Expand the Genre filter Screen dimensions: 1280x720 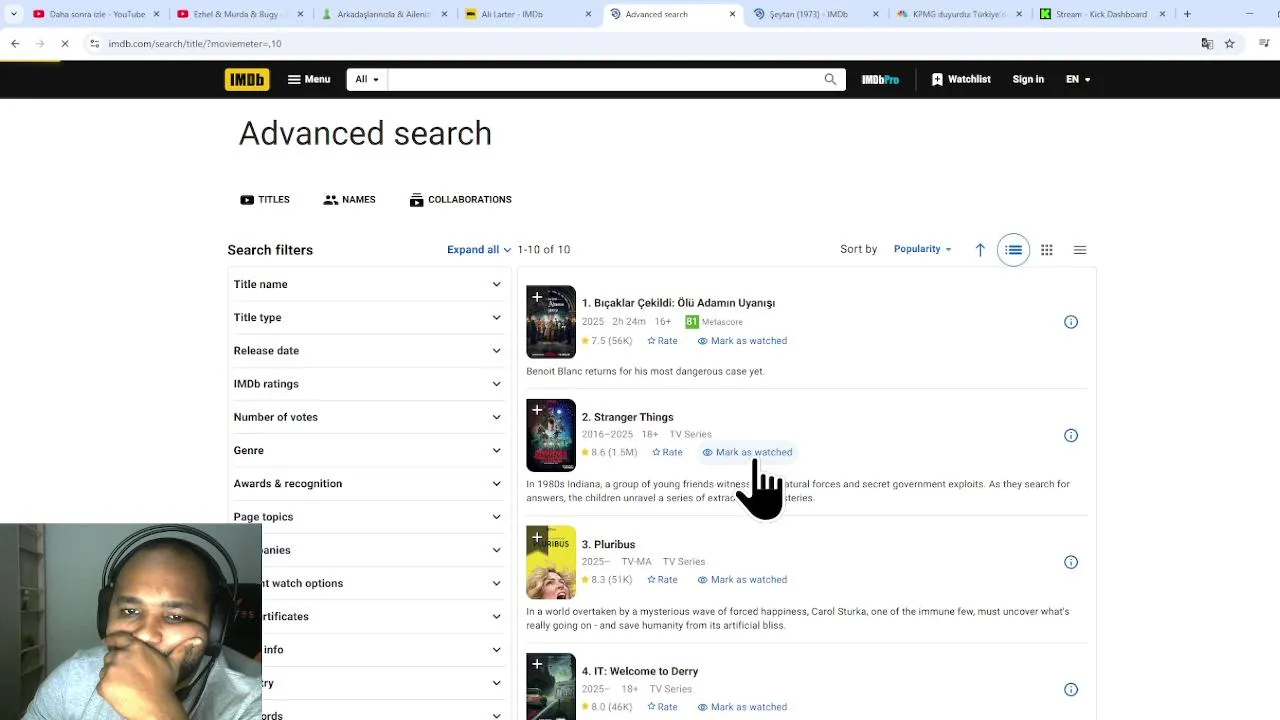click(x=368, y=450)
